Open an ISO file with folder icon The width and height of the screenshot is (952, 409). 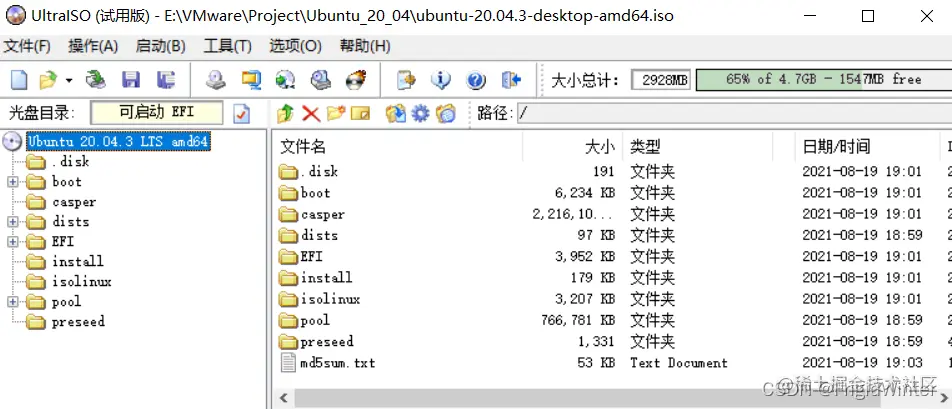(47, 79)
